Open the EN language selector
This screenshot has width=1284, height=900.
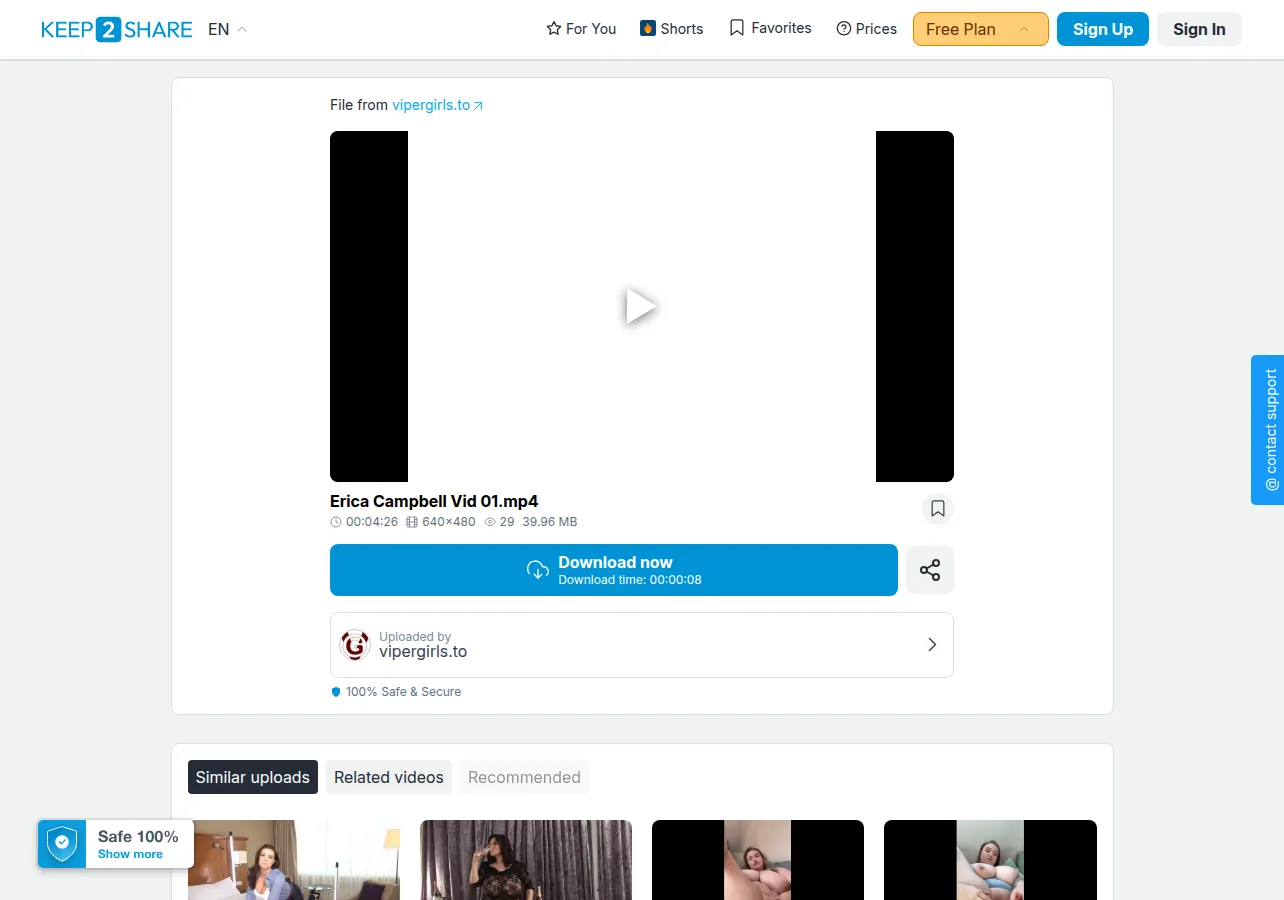coord(227,29)
